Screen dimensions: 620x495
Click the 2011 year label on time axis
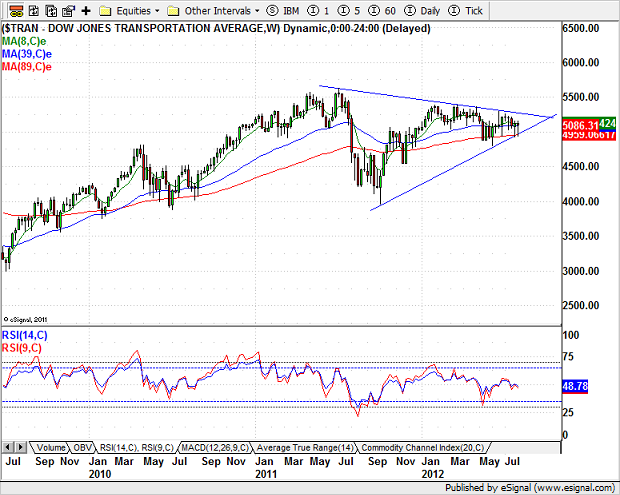point(266,474)
